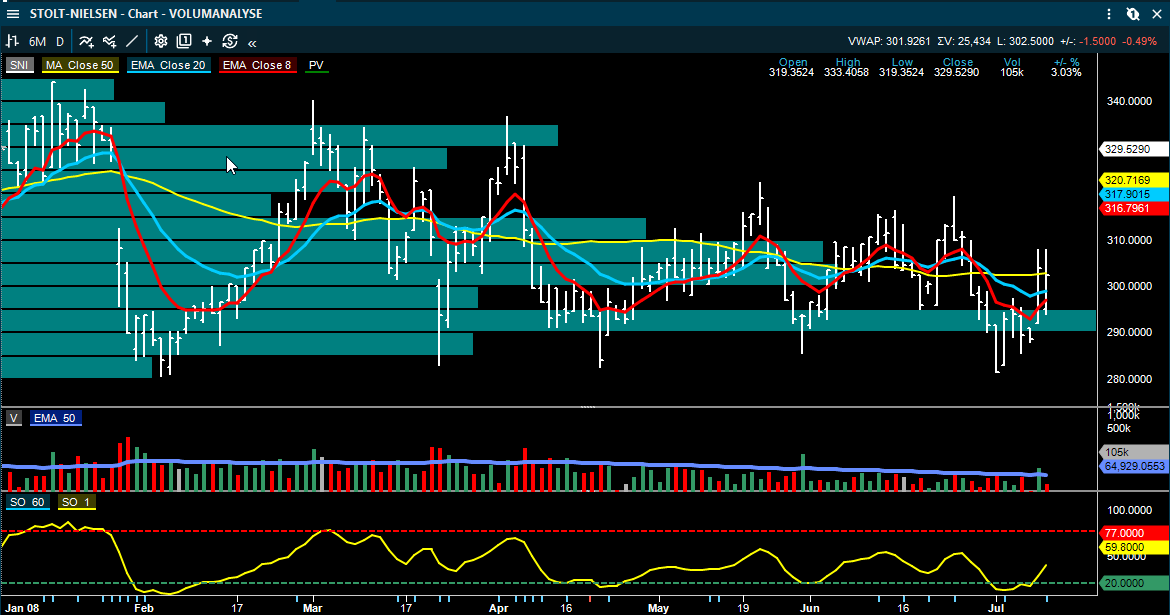Viewport: 1170px width, 615px height.
Task: Select the PV legend label
Action: click(316, 65)
